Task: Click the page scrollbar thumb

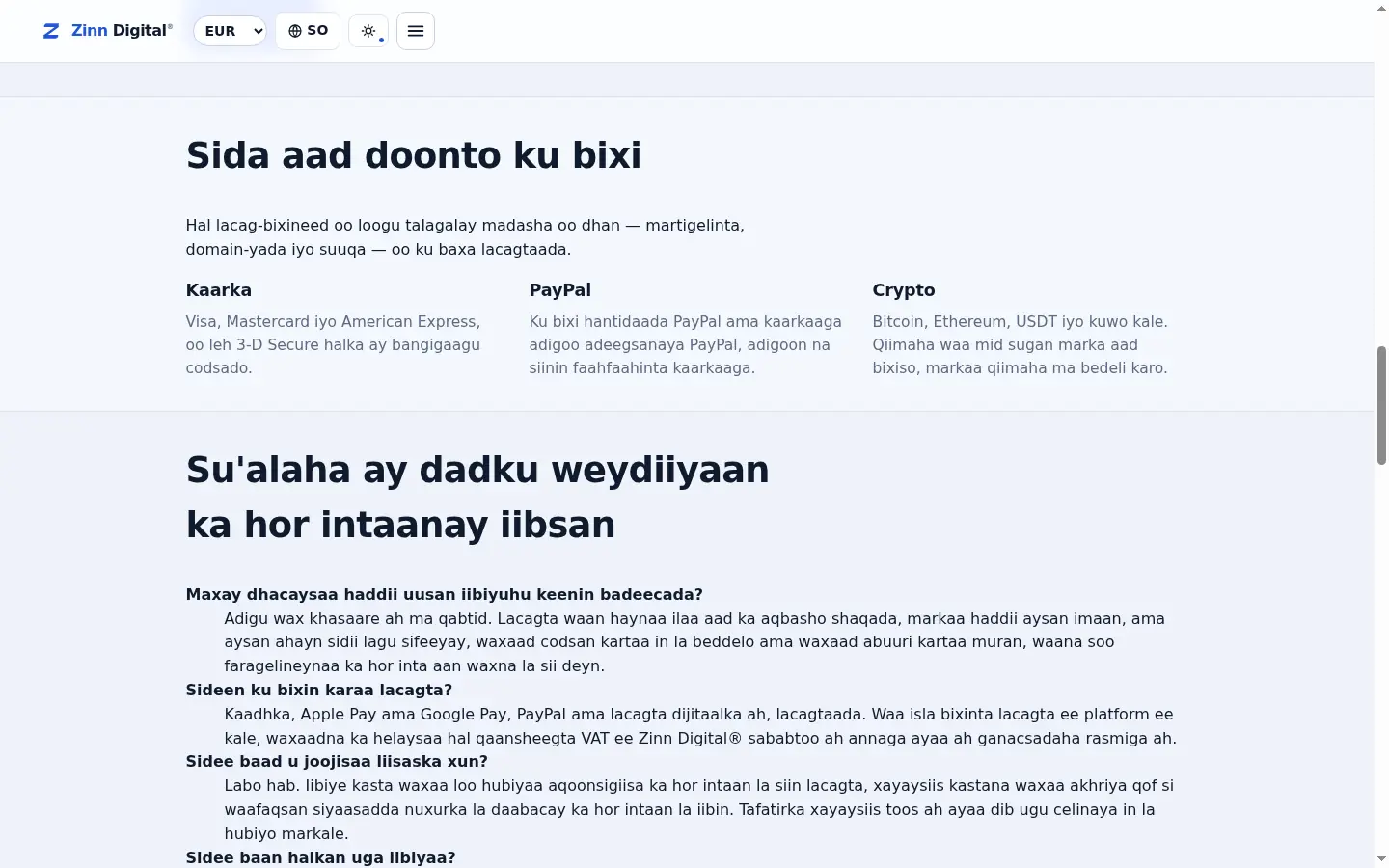Action: point(1381,405)
